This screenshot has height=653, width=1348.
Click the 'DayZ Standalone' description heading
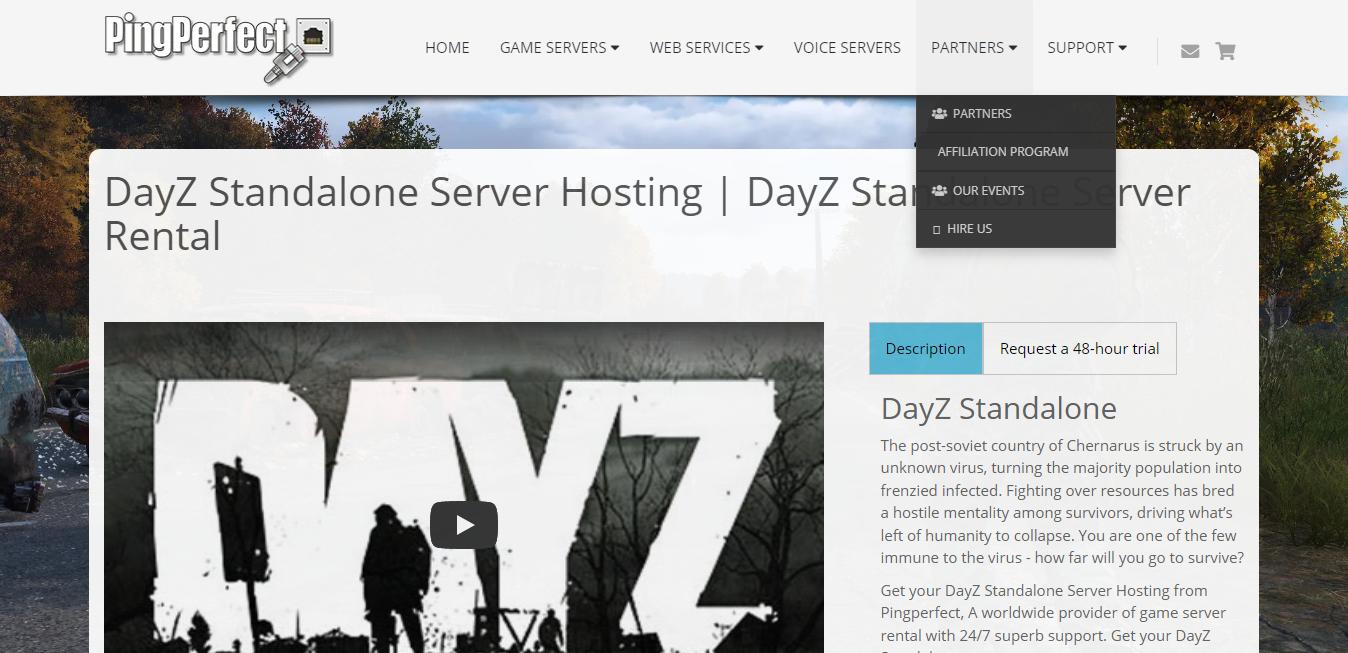pyautogui.click(x=999, y=408)
